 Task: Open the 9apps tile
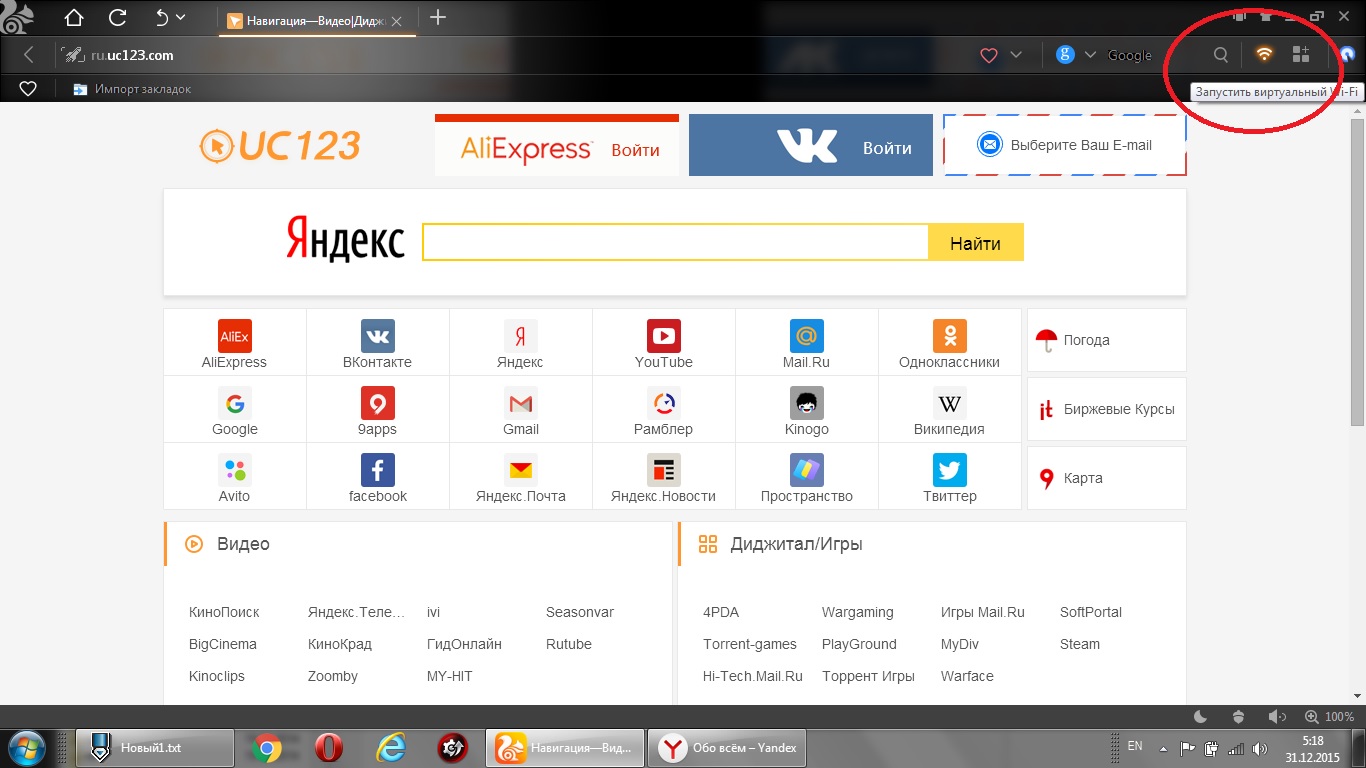(x=377, y=410)
